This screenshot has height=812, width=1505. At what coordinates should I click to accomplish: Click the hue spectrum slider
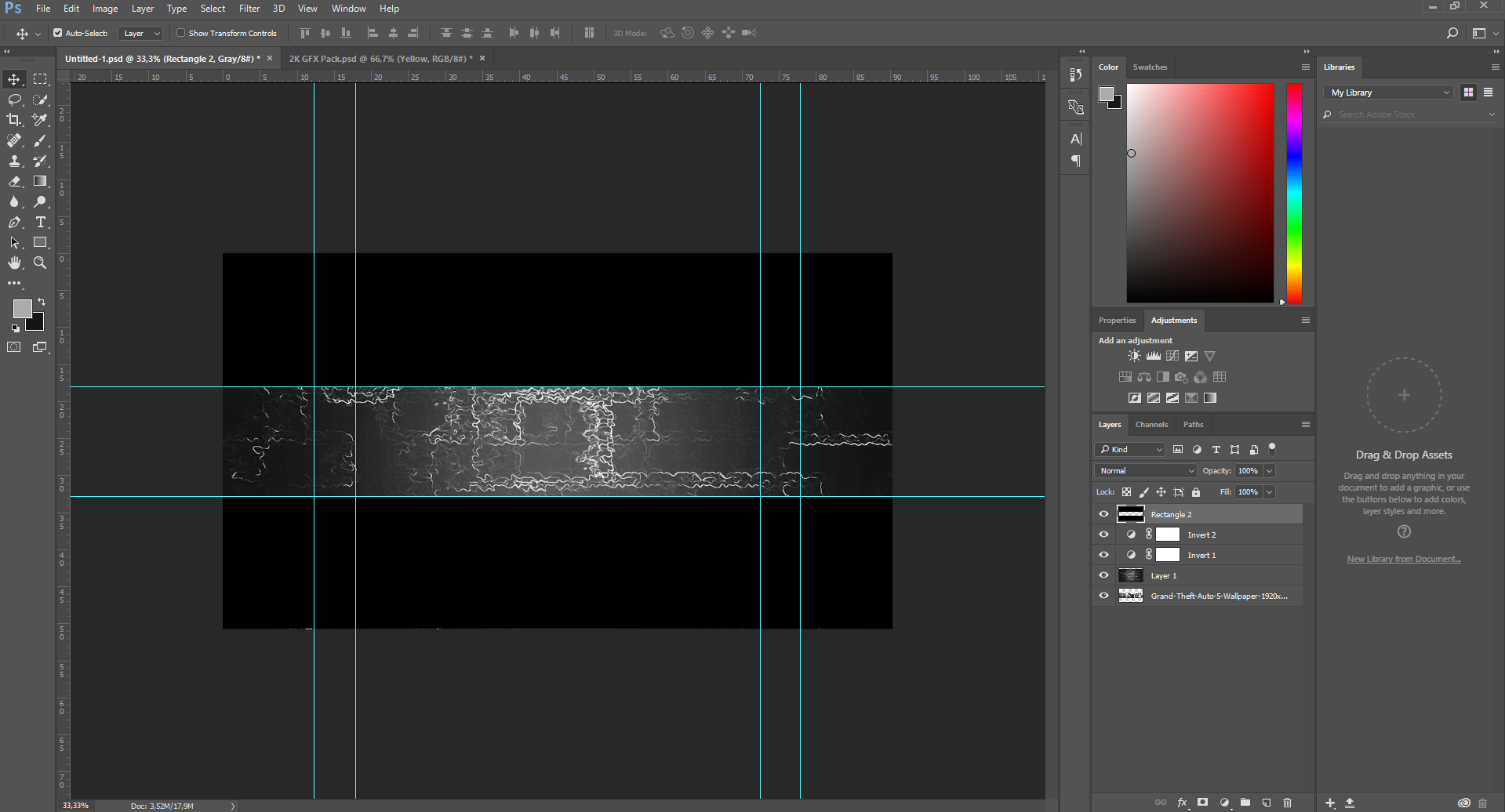point(1294,193)
